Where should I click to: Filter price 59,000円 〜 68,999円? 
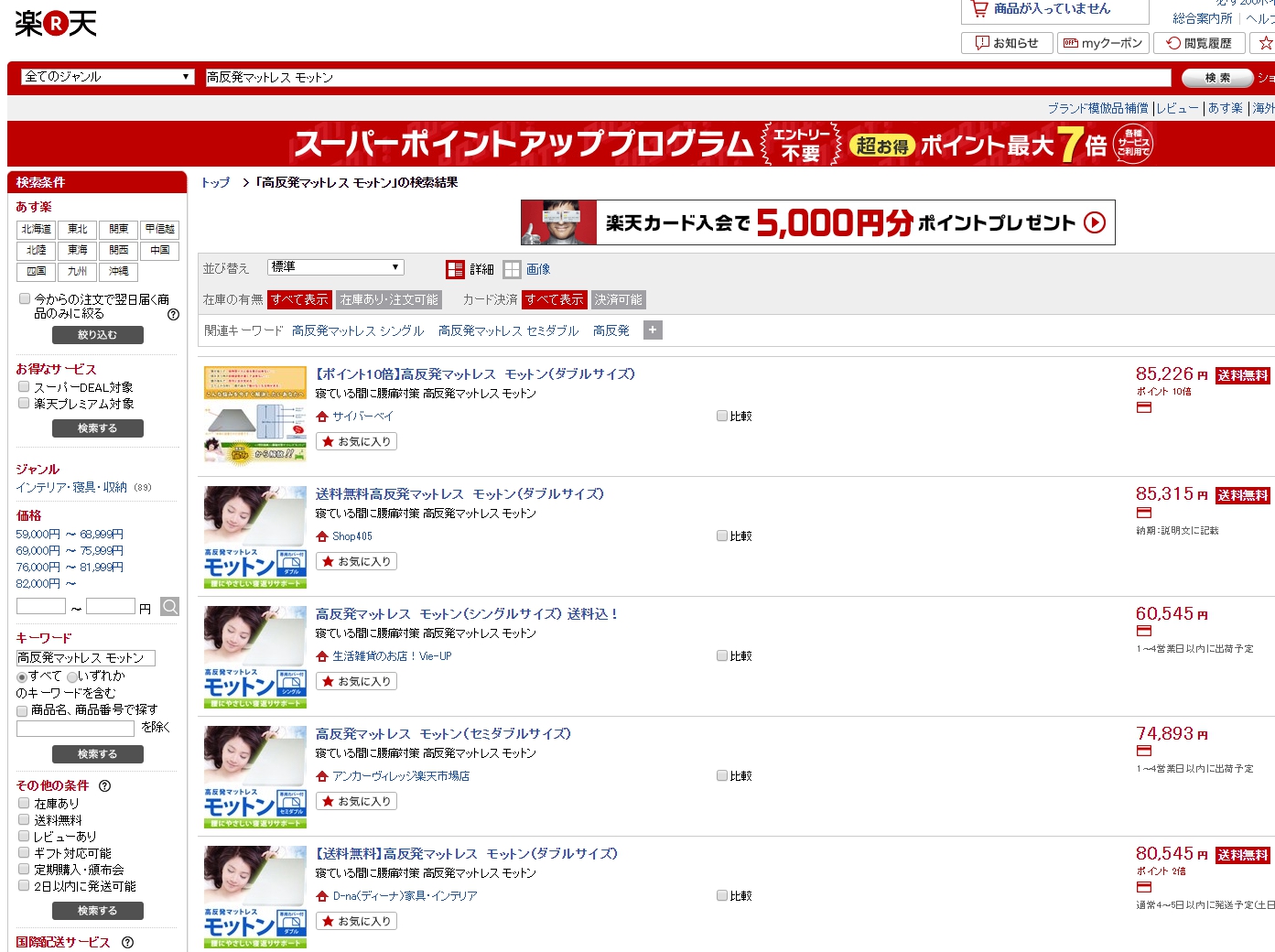coord(70,534)
